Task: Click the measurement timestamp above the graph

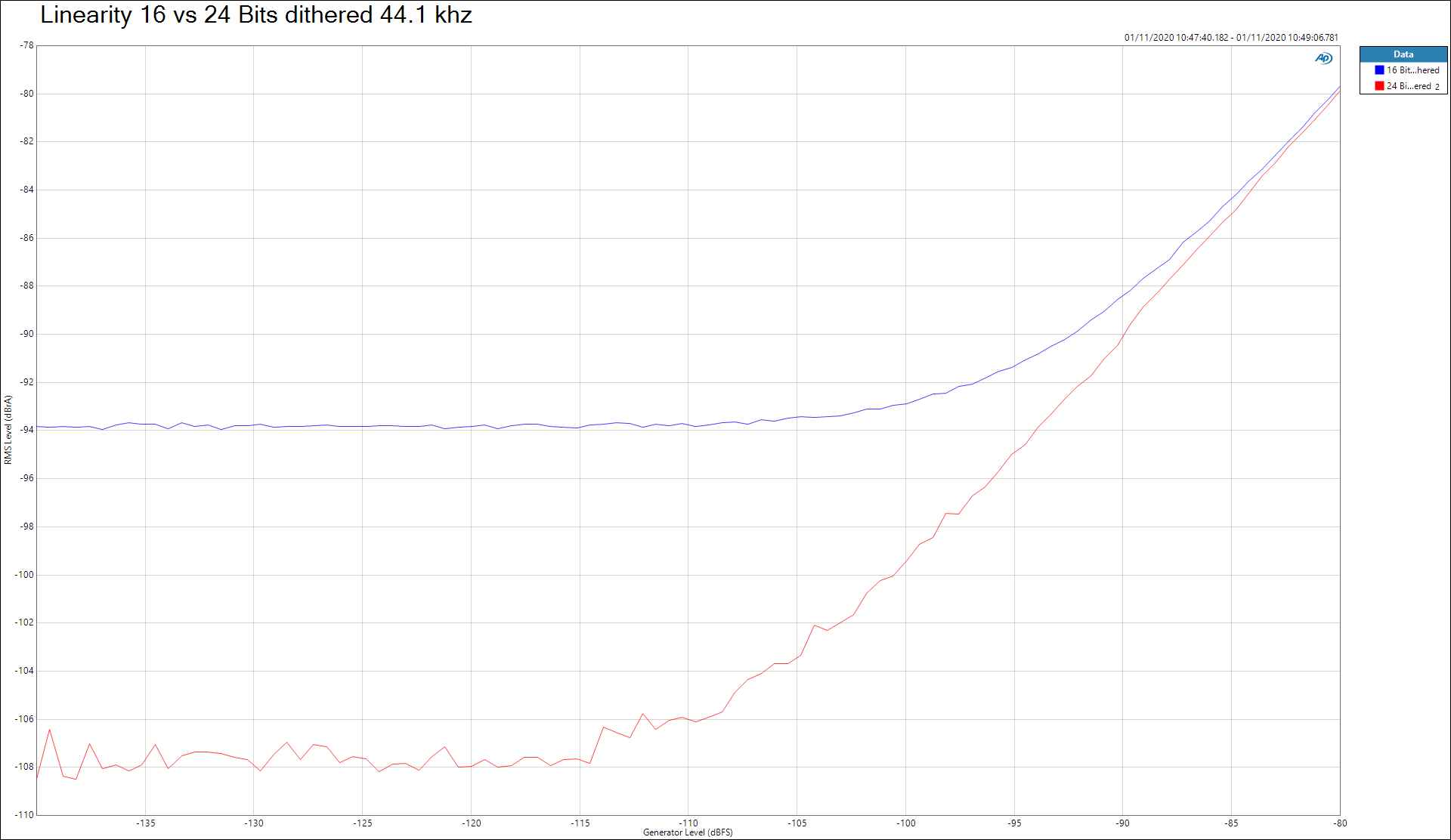Action: 1230,37
